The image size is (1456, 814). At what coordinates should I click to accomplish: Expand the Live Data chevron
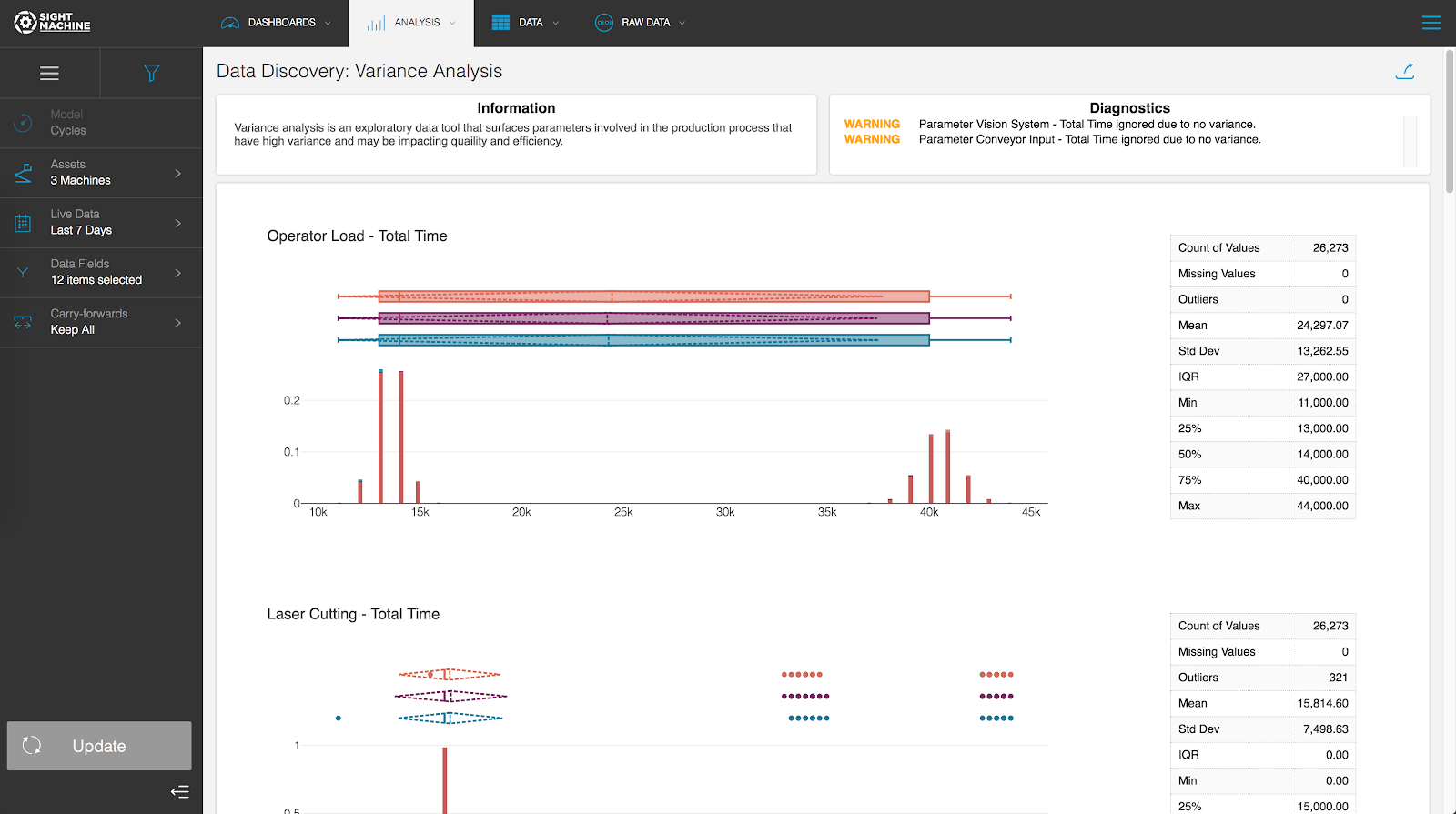click(178, 223)
